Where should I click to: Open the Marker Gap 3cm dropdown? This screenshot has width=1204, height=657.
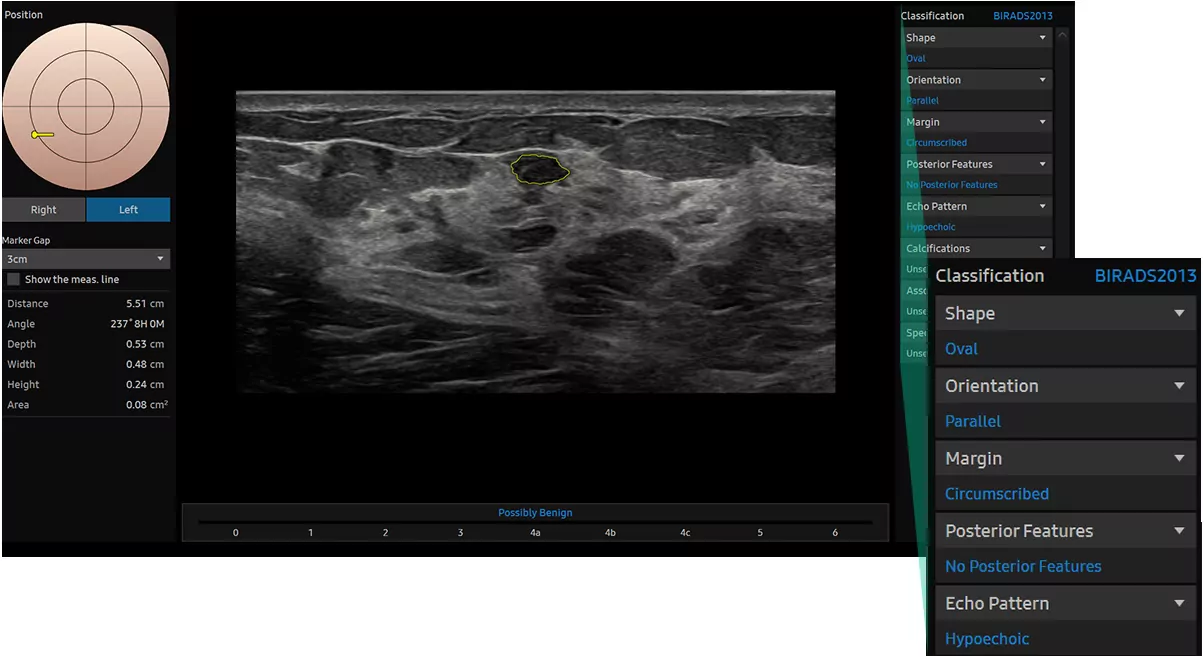(x=86, y=259)
